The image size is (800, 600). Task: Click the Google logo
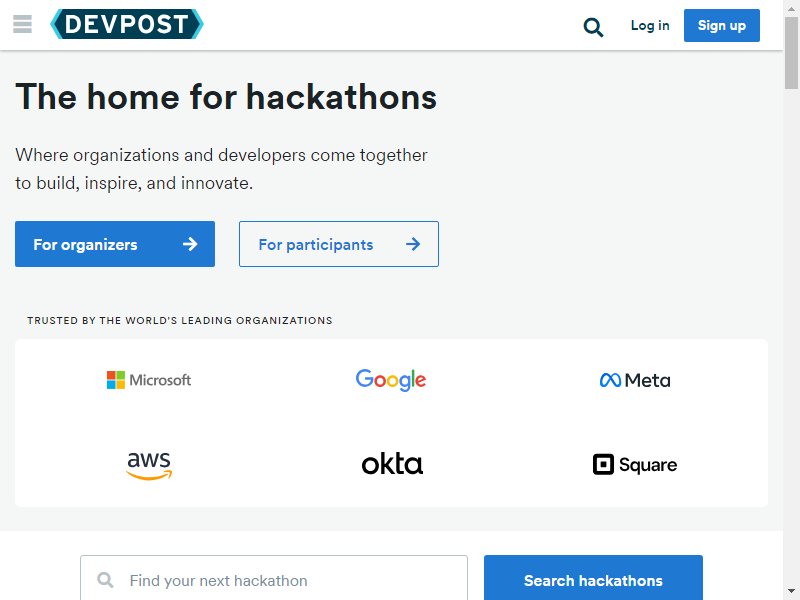point(391,380)
